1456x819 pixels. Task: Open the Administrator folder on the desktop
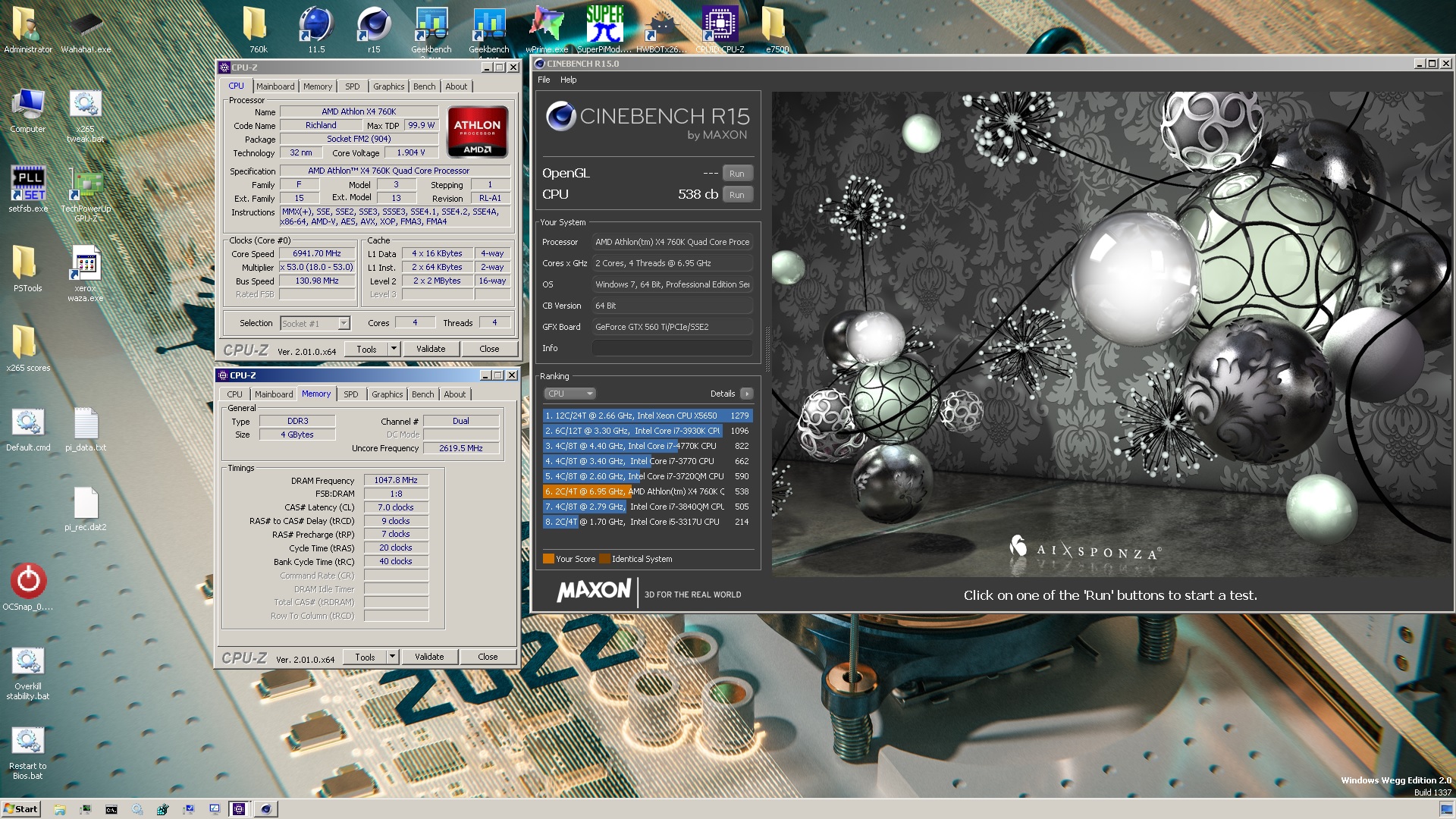click(28, 28)
